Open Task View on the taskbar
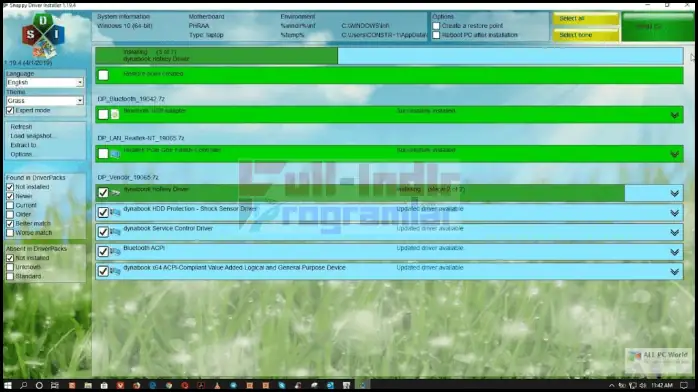The width and height of the screenshot is (698, 392). pyautogui.click(x=55, y=385)
